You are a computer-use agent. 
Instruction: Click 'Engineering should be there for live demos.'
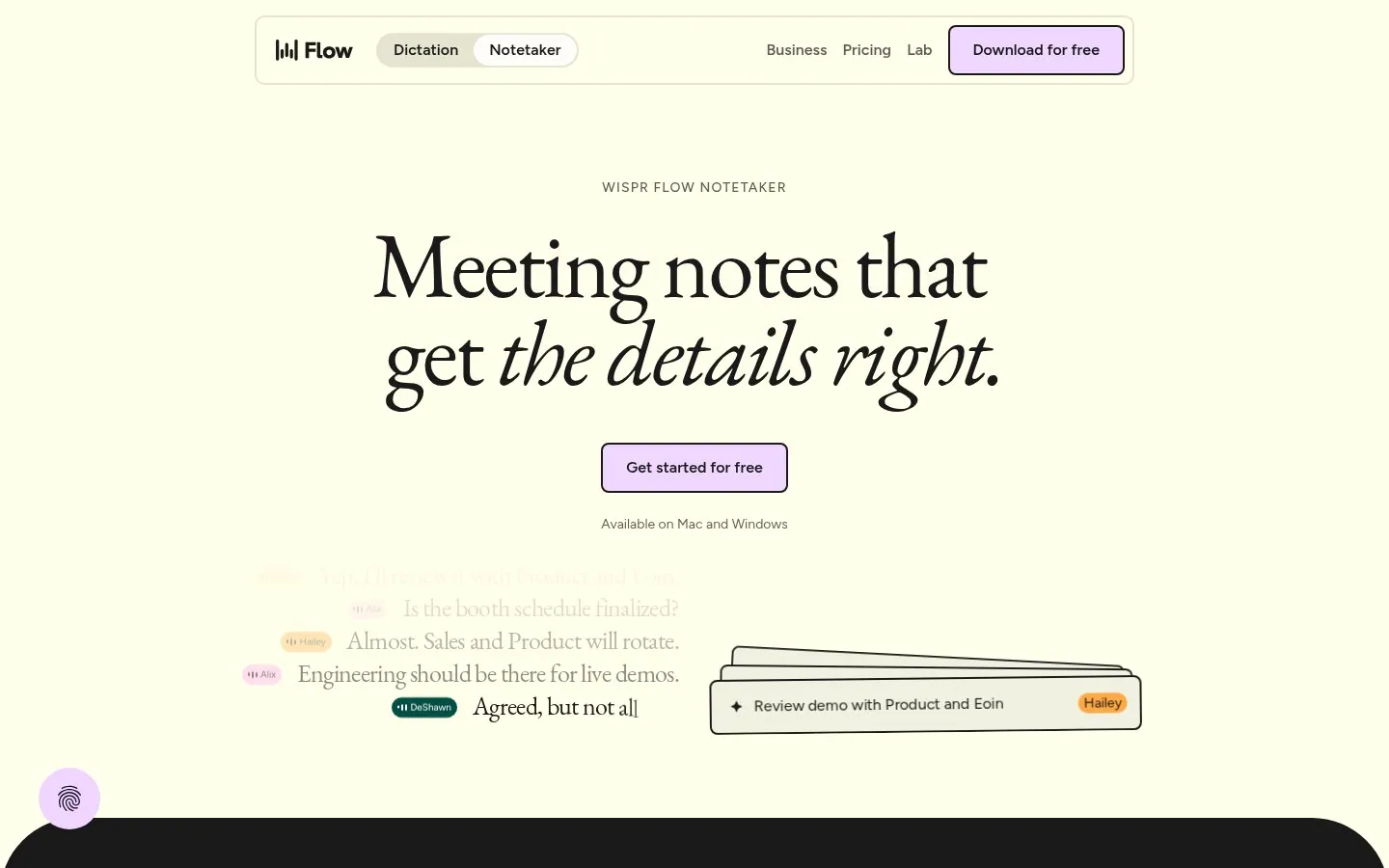point(488,674)
